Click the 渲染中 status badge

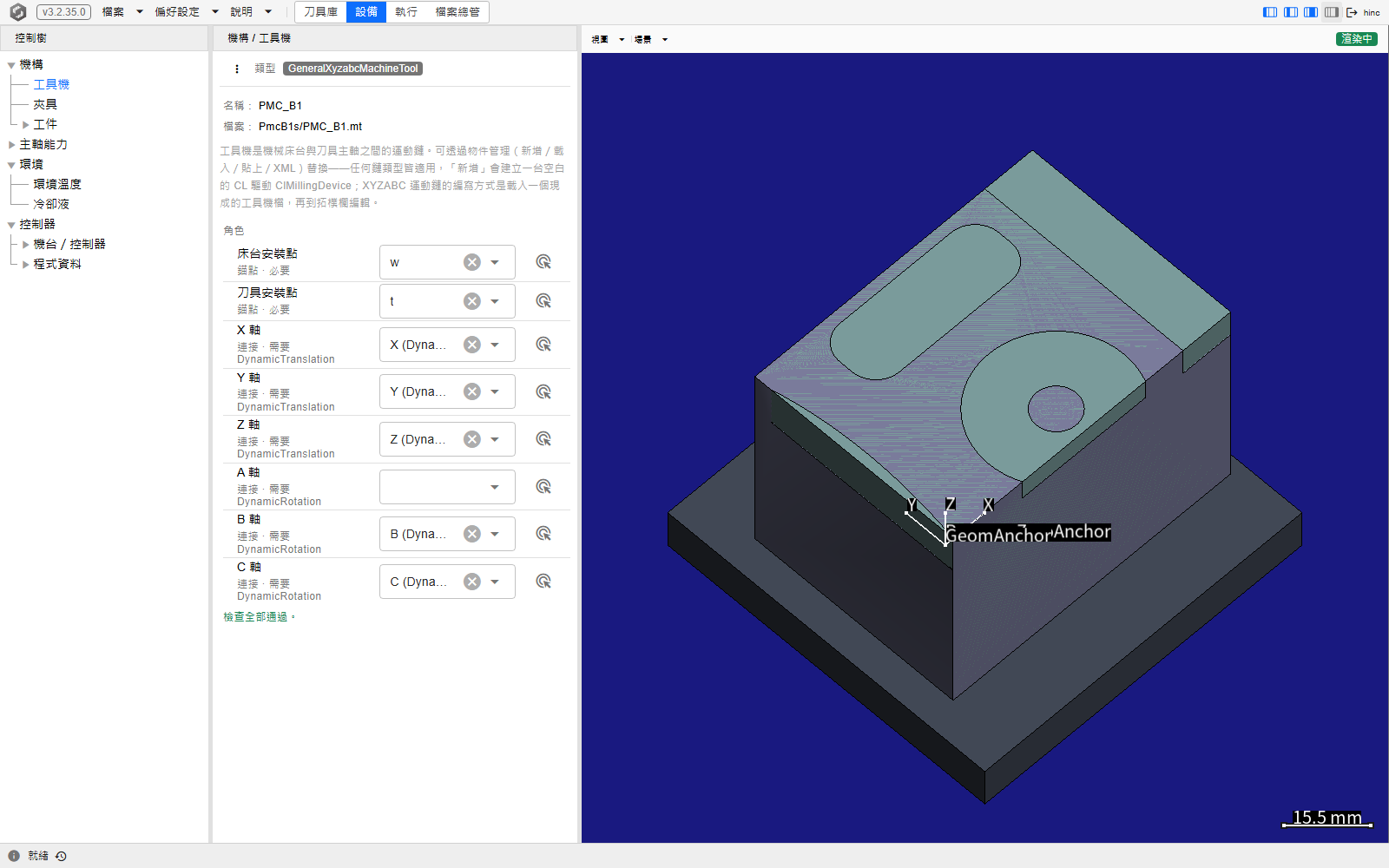point(1356,39)
